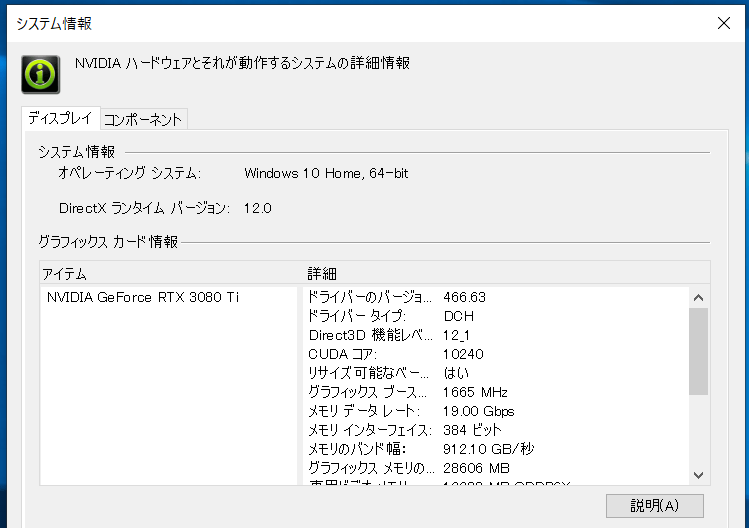The width and height of the screenshot is (749, 528).
Task: Click メモリ インターフェイス label
Action: 370,430
